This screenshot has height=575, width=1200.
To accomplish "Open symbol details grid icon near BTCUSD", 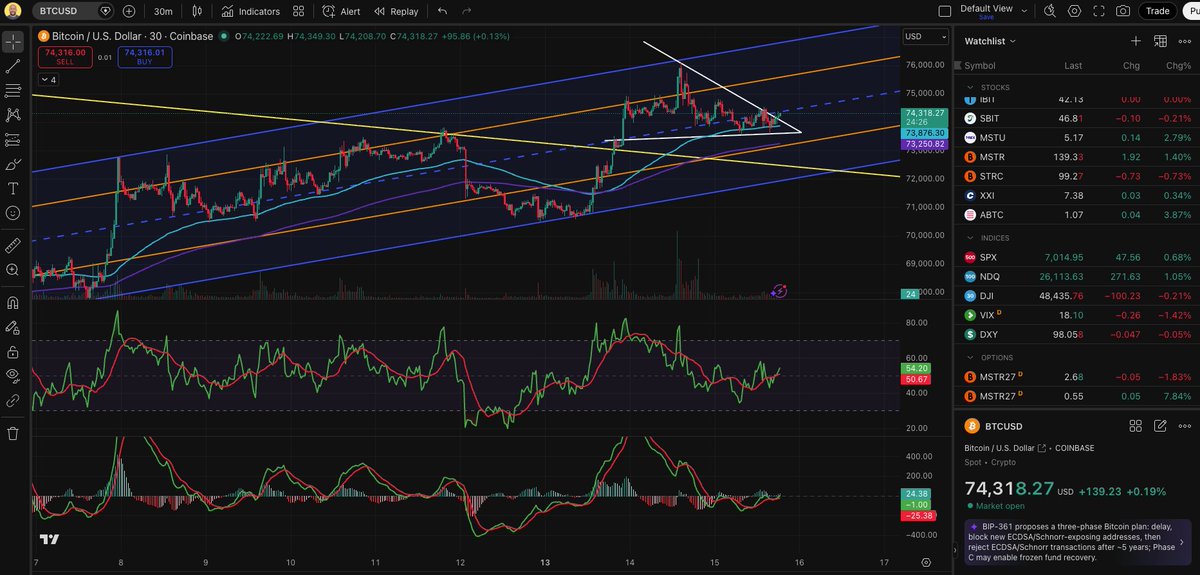I will coord(1135,425).
